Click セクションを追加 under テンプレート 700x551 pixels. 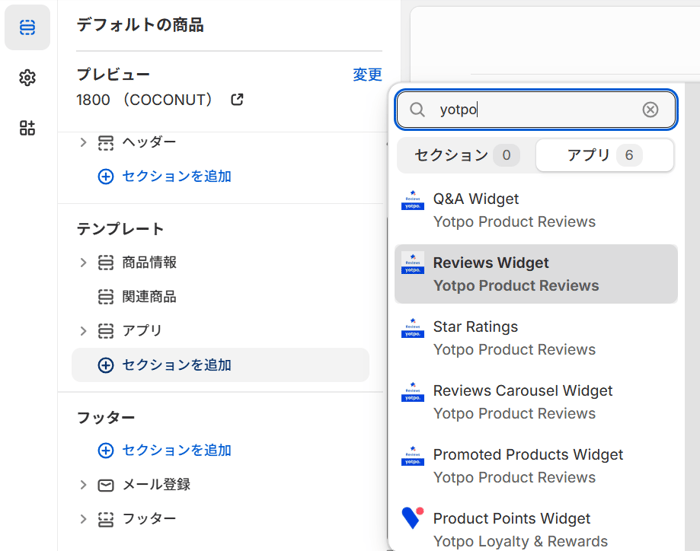(177, 365)
